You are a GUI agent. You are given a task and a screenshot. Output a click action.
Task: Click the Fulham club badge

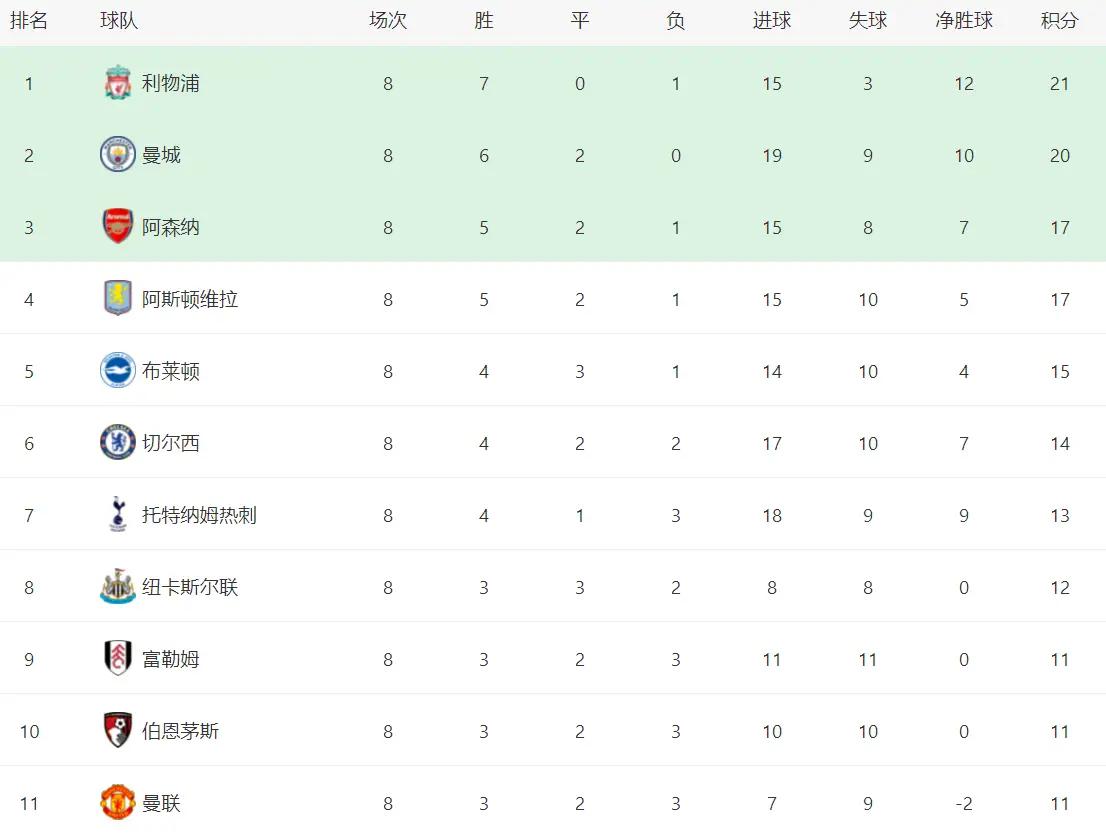118,659
